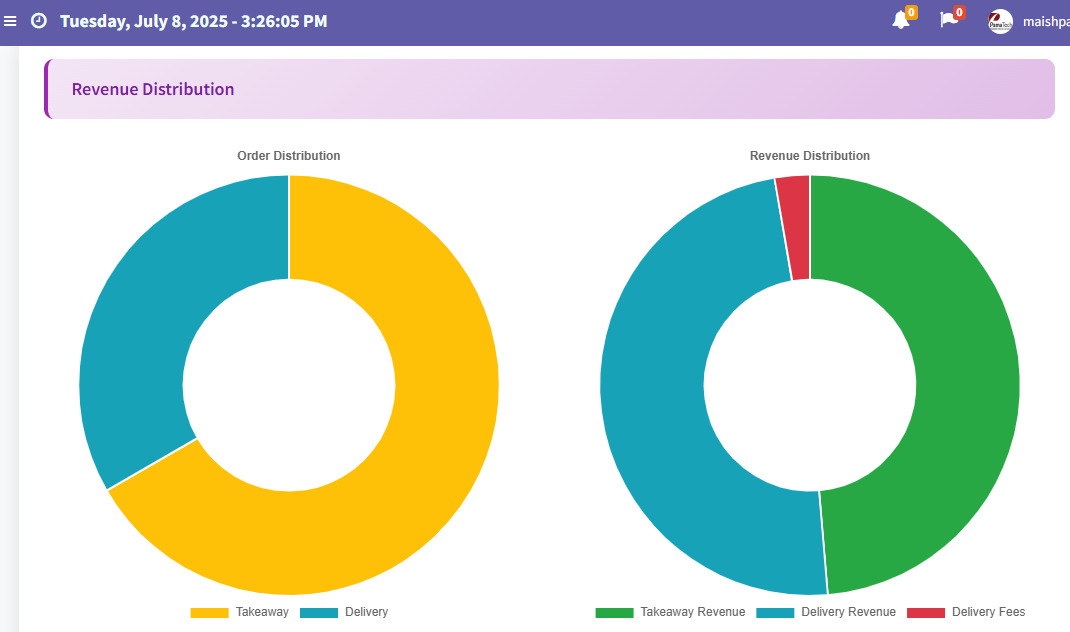Click the flag messages icon

coord(948,20)
